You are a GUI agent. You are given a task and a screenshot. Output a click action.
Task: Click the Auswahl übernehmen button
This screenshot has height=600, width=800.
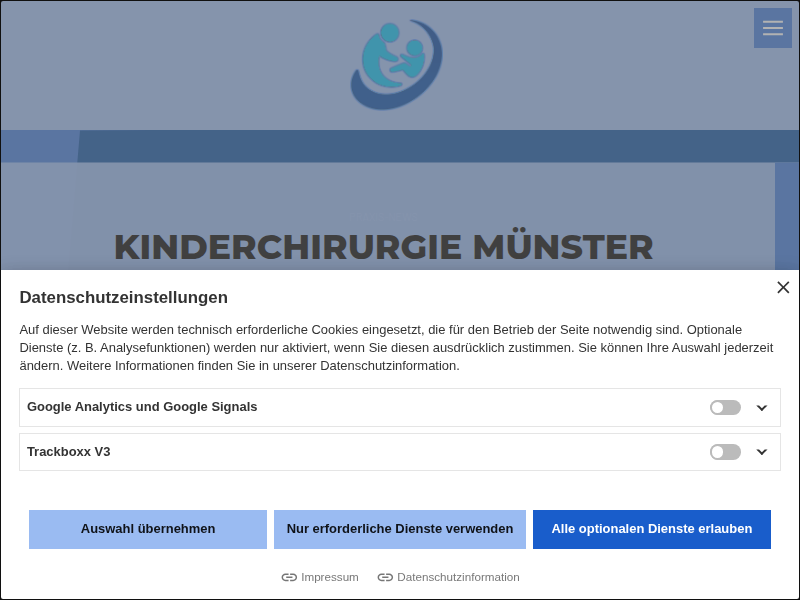pos(148,529)
